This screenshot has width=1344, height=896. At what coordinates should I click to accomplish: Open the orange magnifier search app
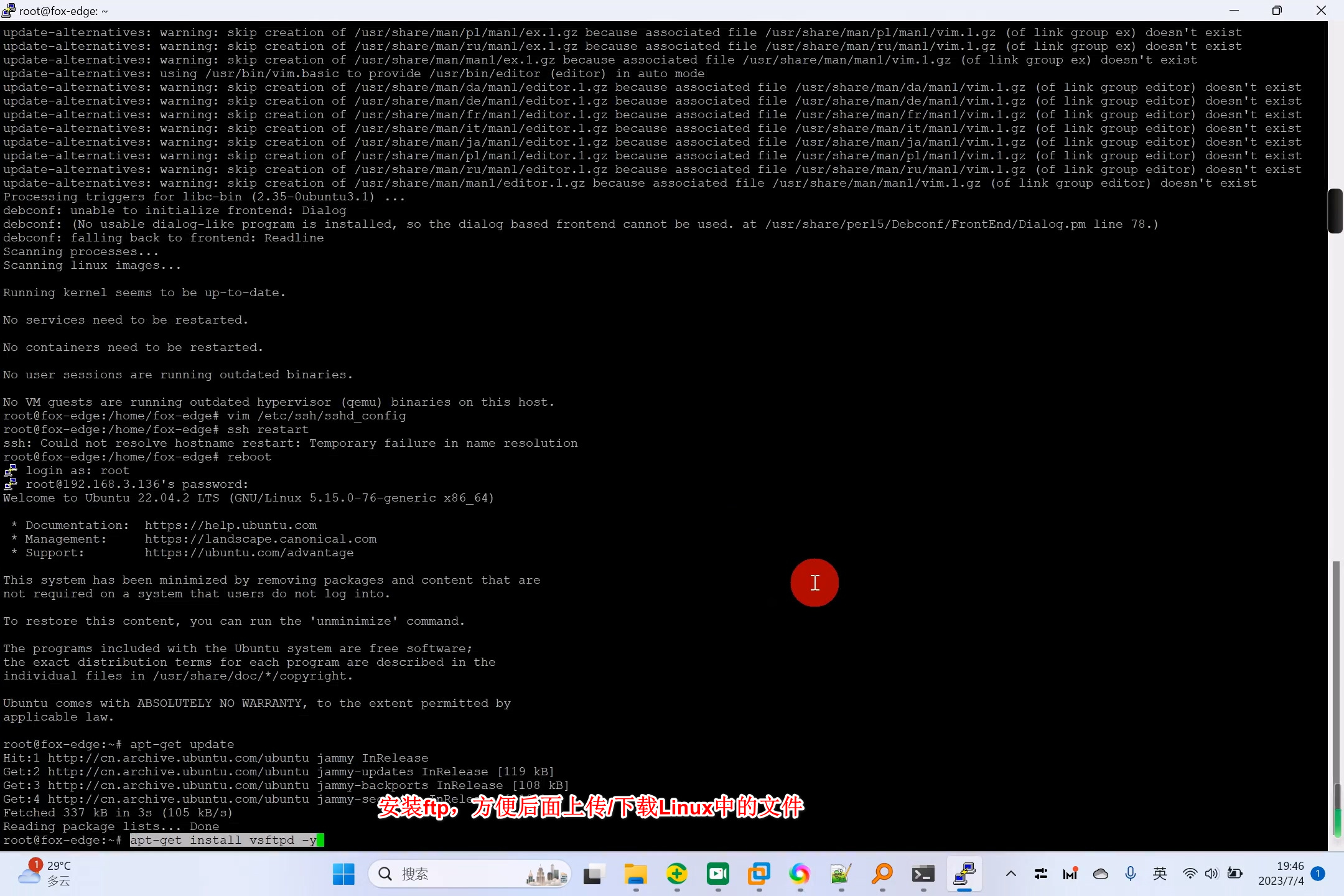(882, 874)
